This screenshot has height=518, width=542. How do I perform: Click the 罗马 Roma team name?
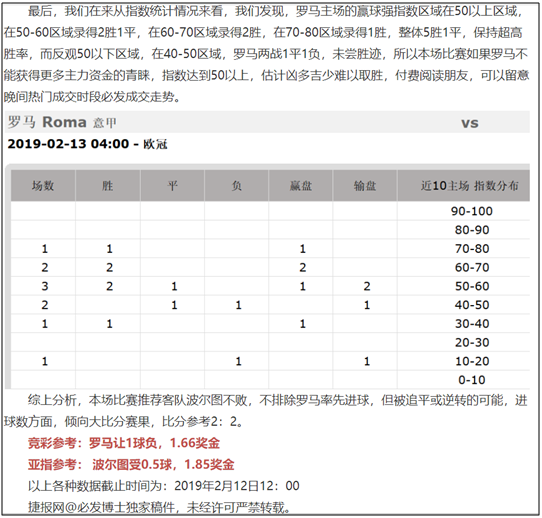pyautogui.click(x=47, y=122)
